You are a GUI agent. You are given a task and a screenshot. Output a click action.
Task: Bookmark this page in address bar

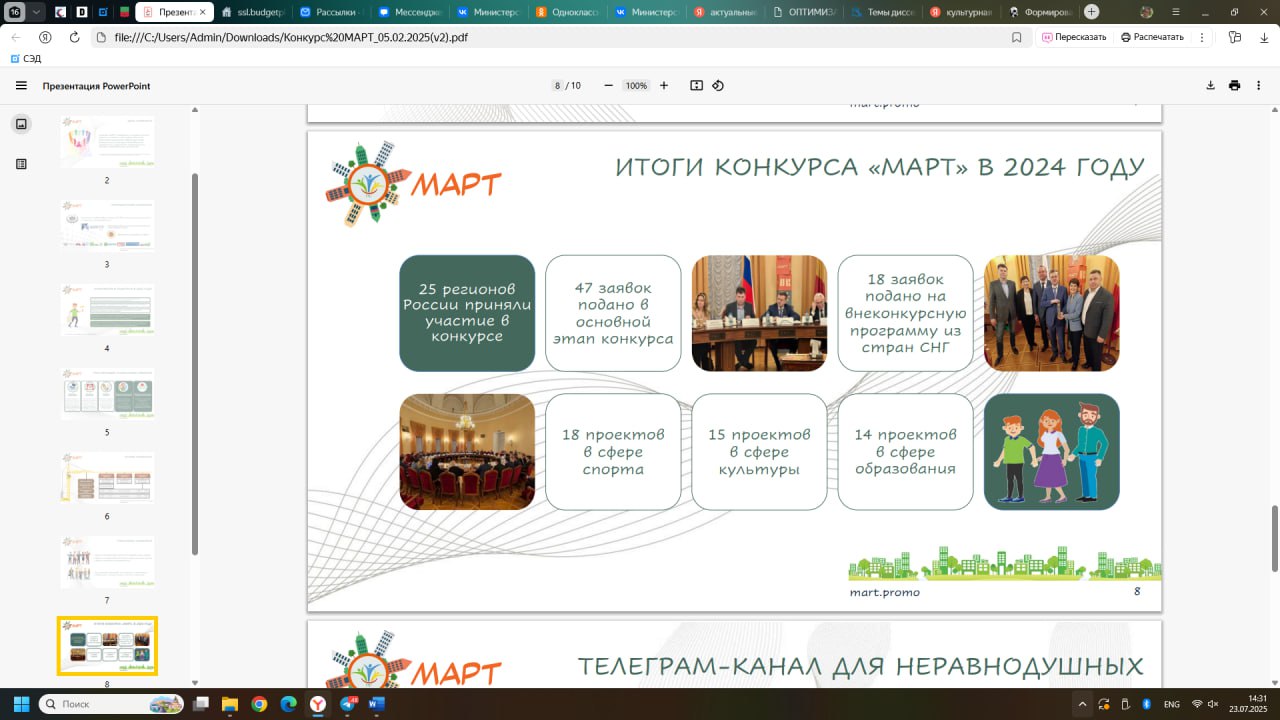1017,37
